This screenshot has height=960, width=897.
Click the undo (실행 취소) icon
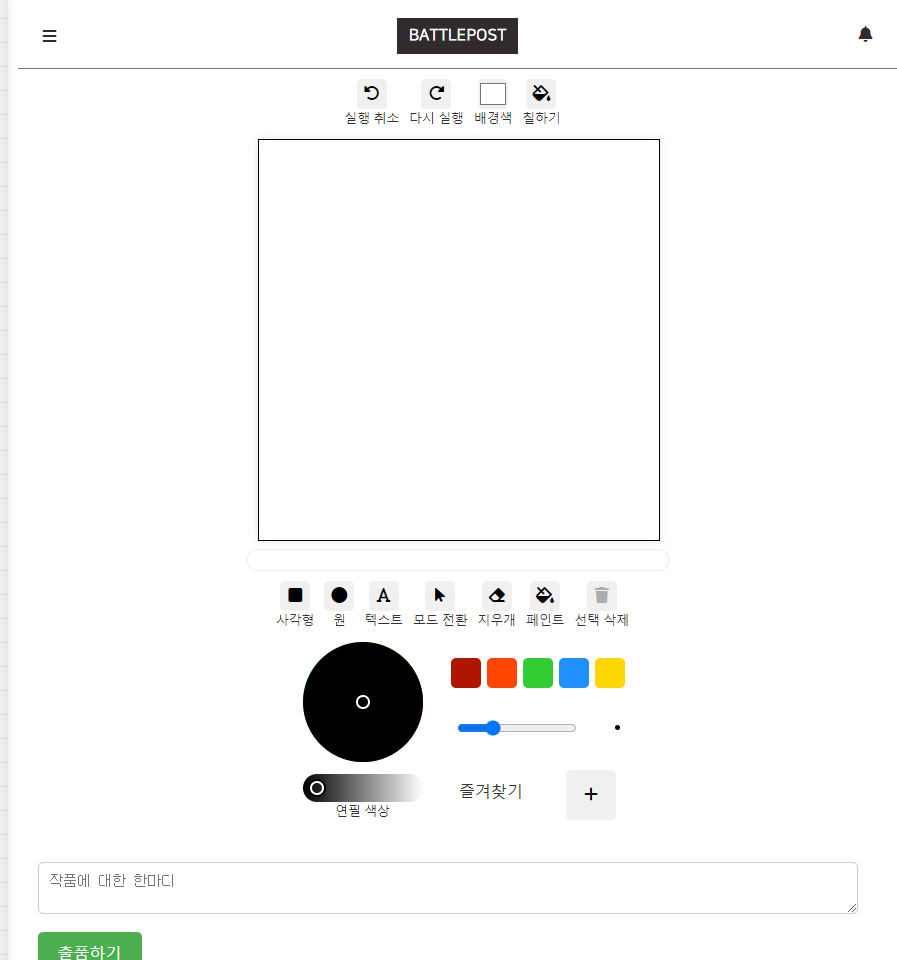click(372, 94)
